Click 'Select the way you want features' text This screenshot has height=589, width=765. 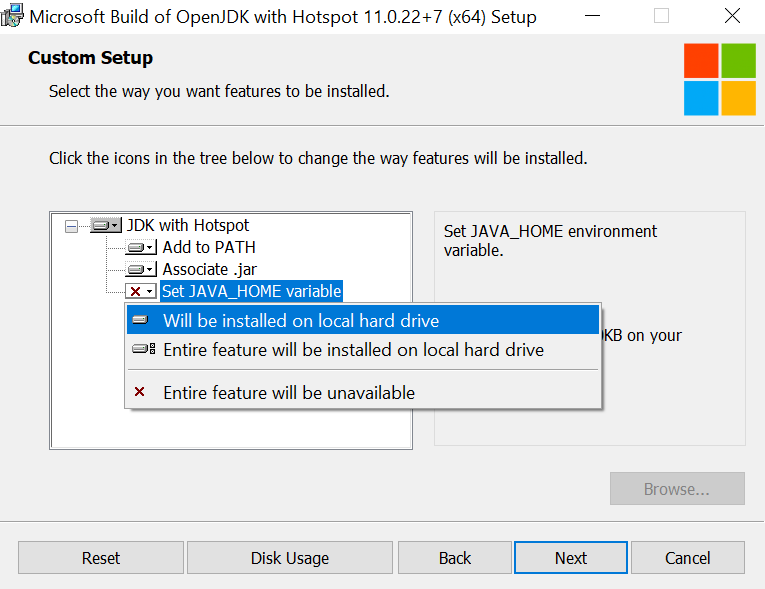219,91
